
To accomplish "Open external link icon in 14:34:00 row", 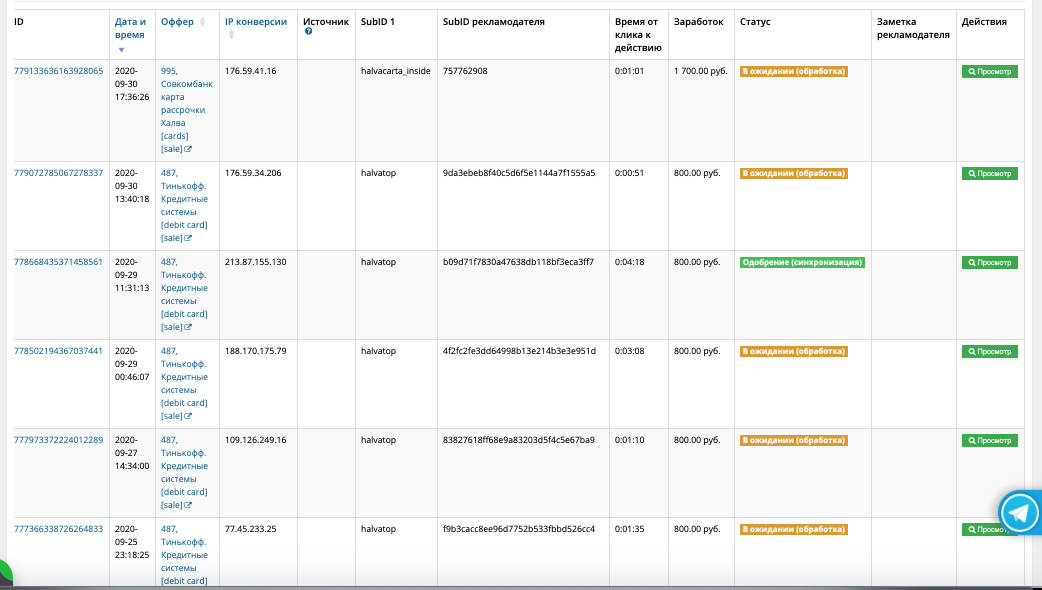I will tap(188, 505).
